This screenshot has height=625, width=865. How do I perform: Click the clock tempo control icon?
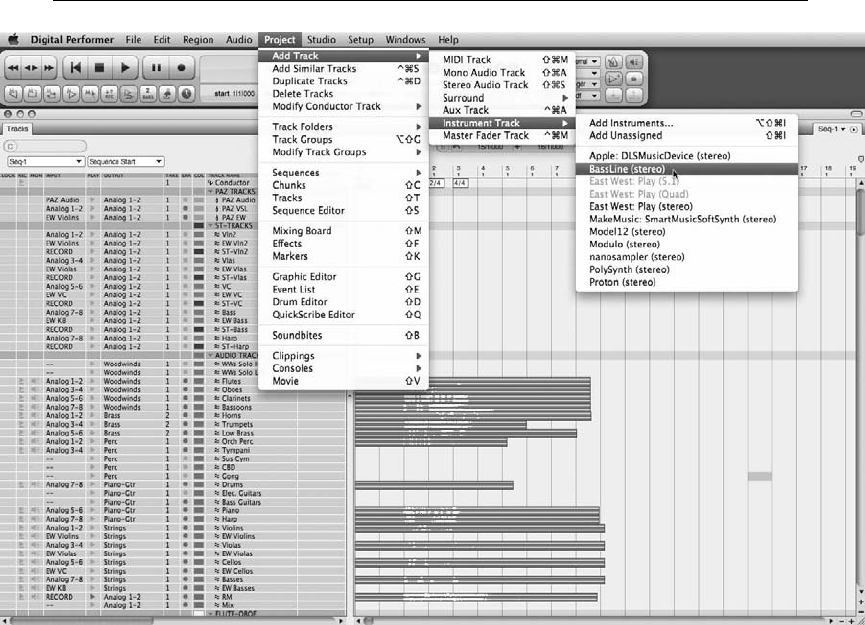click(186, 94)
